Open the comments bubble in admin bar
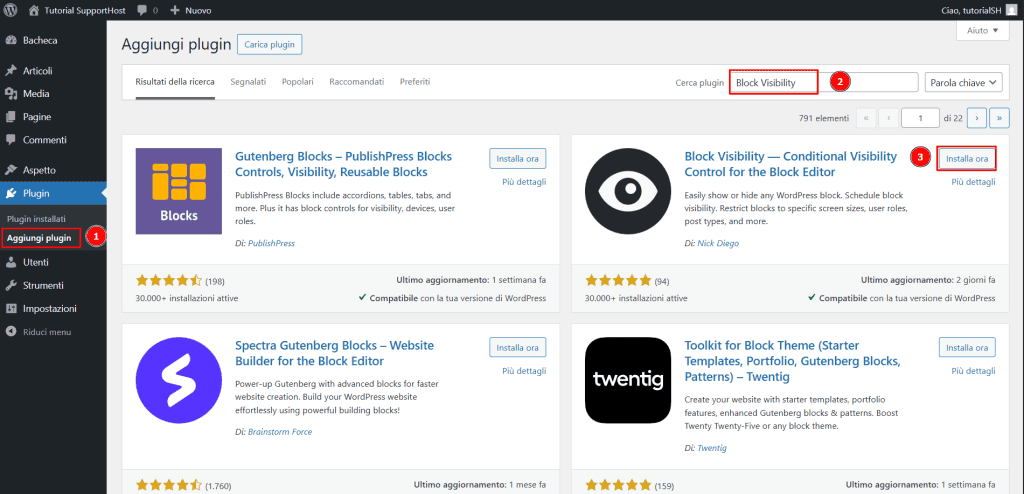Image resolution: width=1024 pixels, height=494 pixels. pyautogui.click(x=142, y=11)
